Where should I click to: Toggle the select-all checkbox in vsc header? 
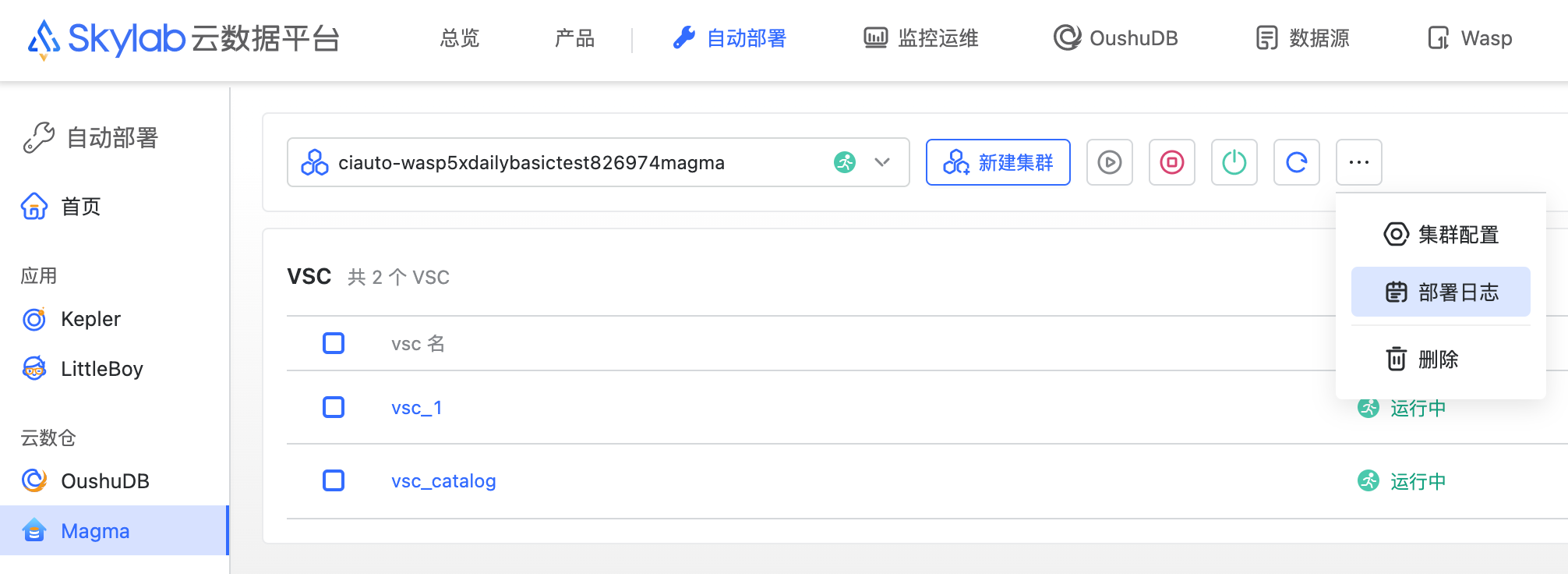point(334,343)
